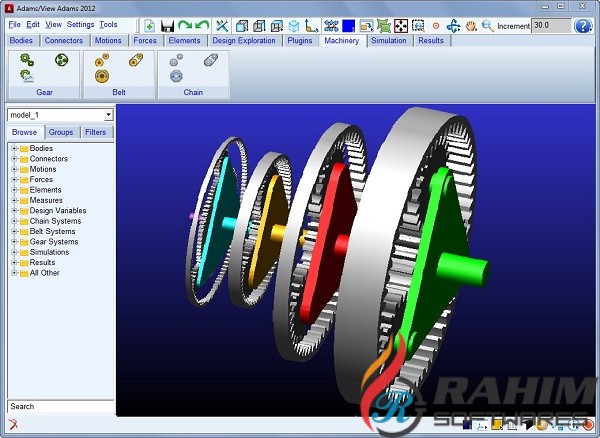
Task: Create belt with orange belt-loop icon
Action: click(136, 60)
